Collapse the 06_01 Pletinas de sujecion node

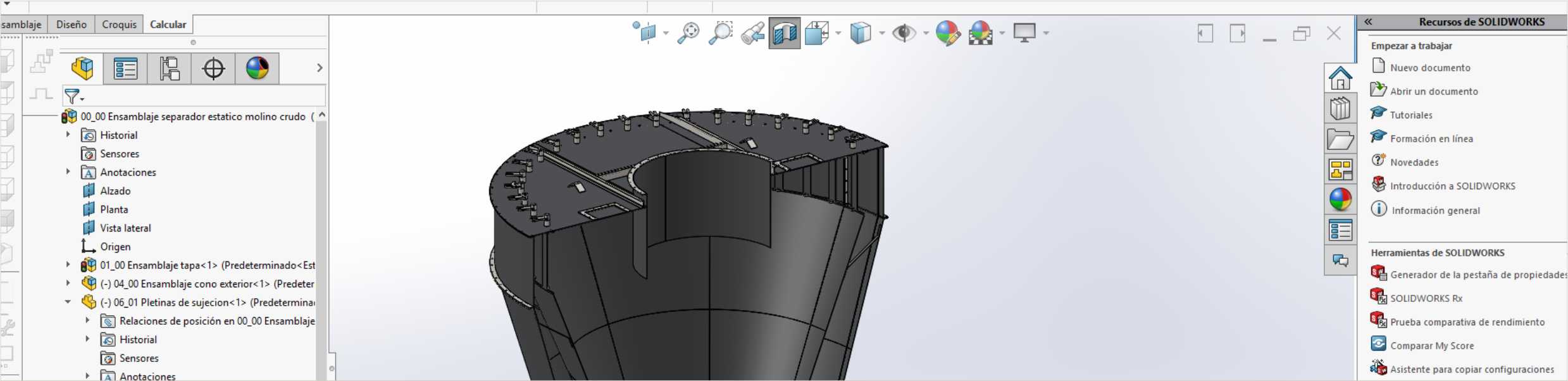coord(68,302)
